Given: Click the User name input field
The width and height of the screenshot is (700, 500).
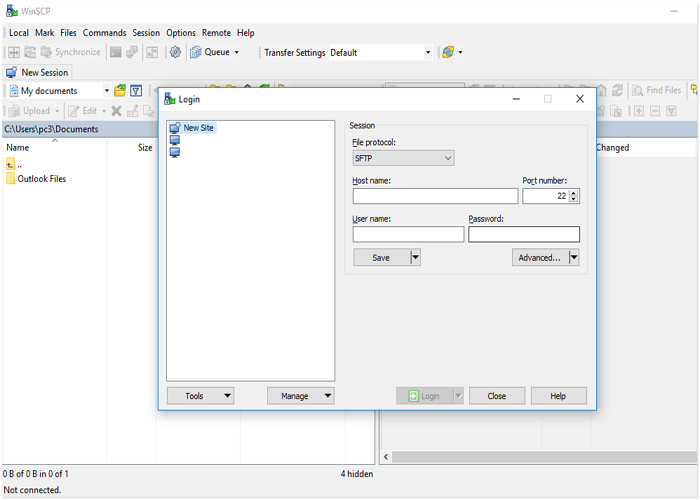Looking at the screenshot, I should pyautogui.click(x=408, y=234).
